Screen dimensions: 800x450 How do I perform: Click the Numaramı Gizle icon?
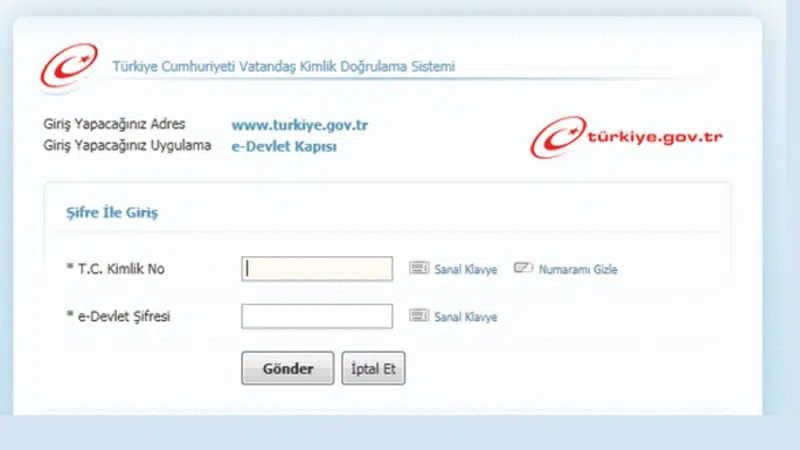524,268
